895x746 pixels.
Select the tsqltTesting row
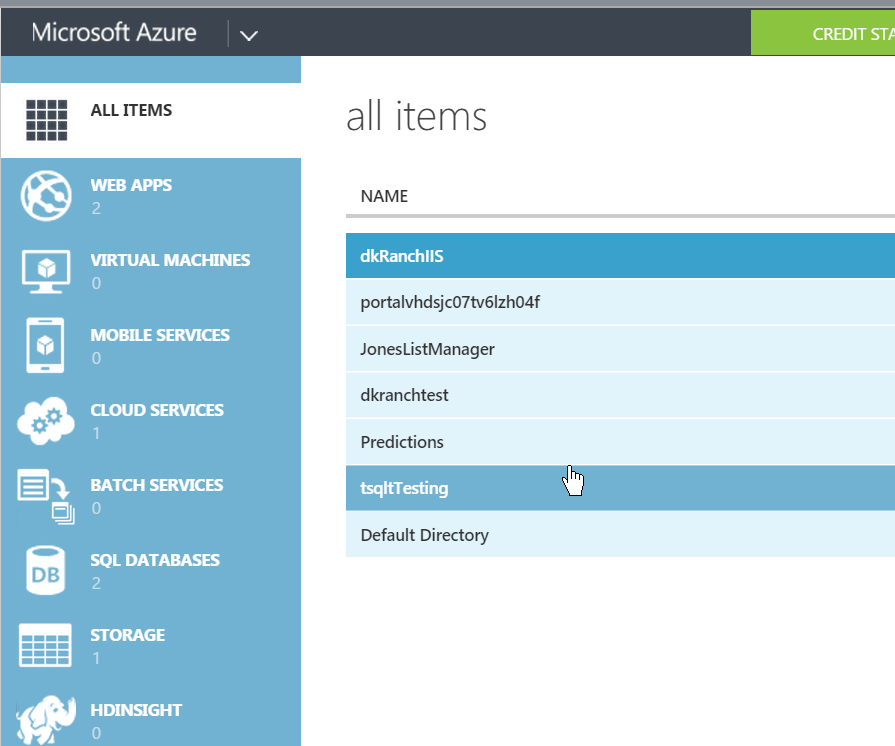(x=404, y=488)
